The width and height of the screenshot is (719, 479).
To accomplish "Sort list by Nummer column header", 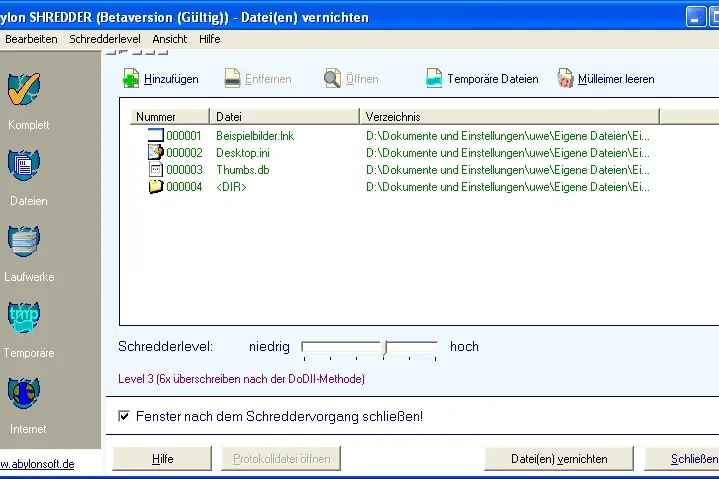I will pyautogui.click(x=170, y=116).
